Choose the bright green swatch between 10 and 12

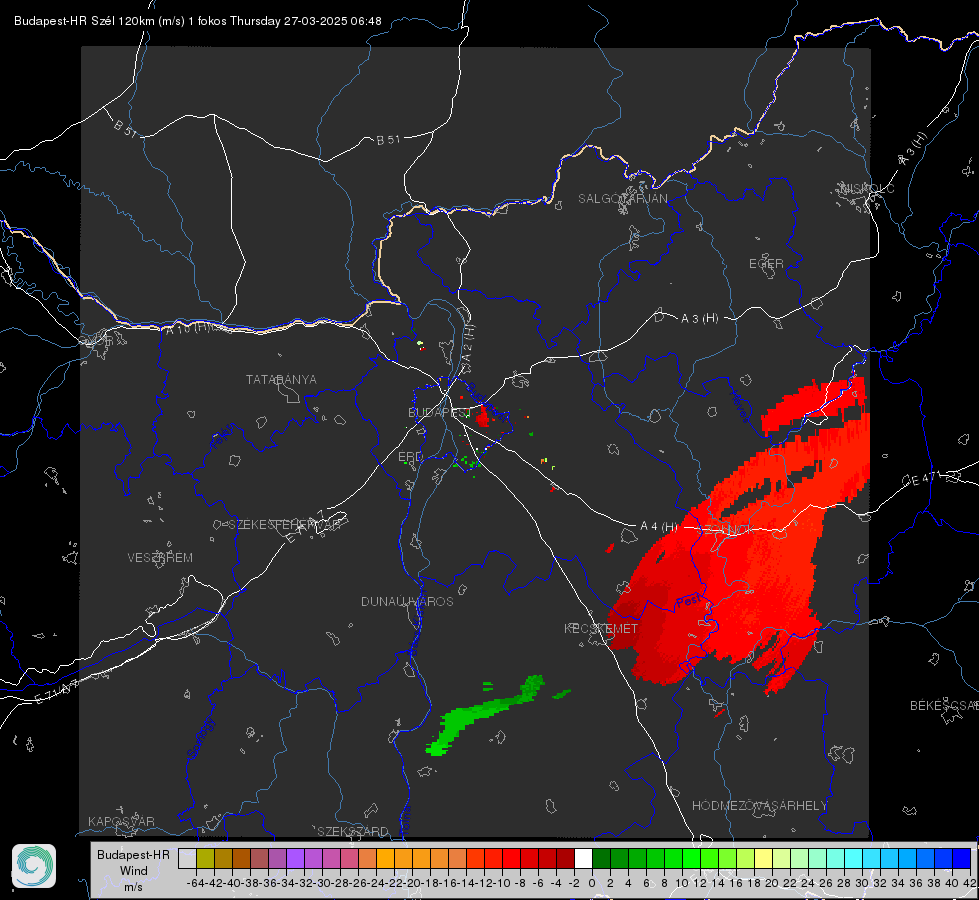[x=691, y=859]
